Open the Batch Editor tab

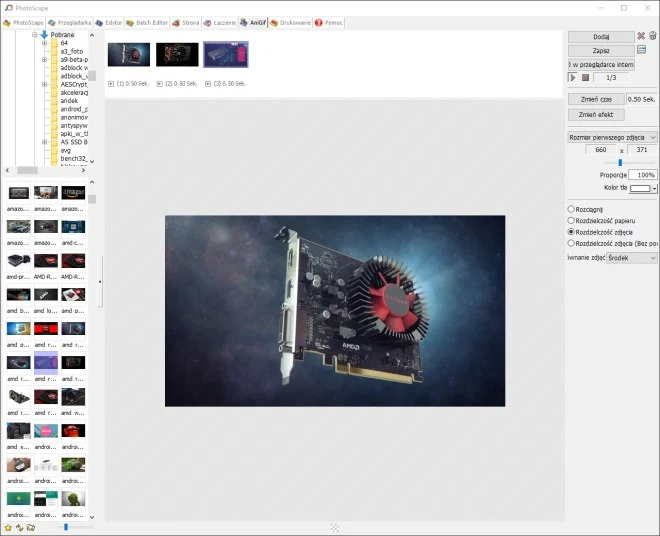[x=148, y=22]
